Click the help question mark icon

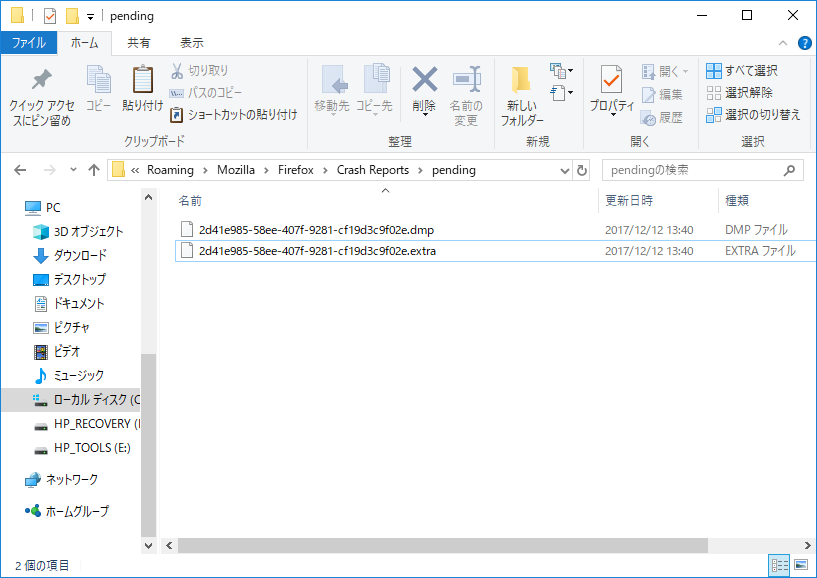(x=804, y=43)
